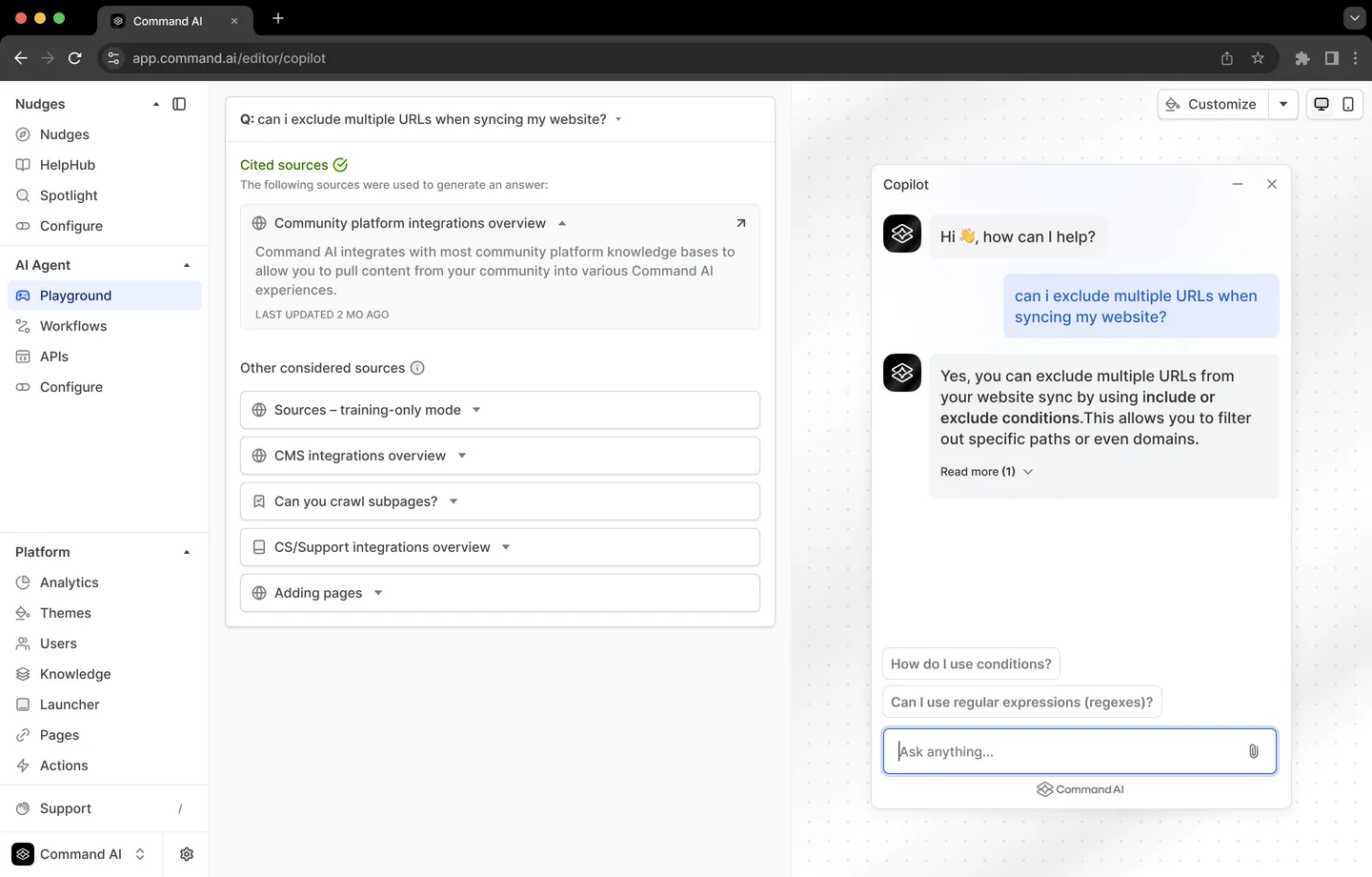Viewport: 1372px width, 877px height.
Task: Open the tab search dropdown arrow
Action: click(x=1354, y=18)
